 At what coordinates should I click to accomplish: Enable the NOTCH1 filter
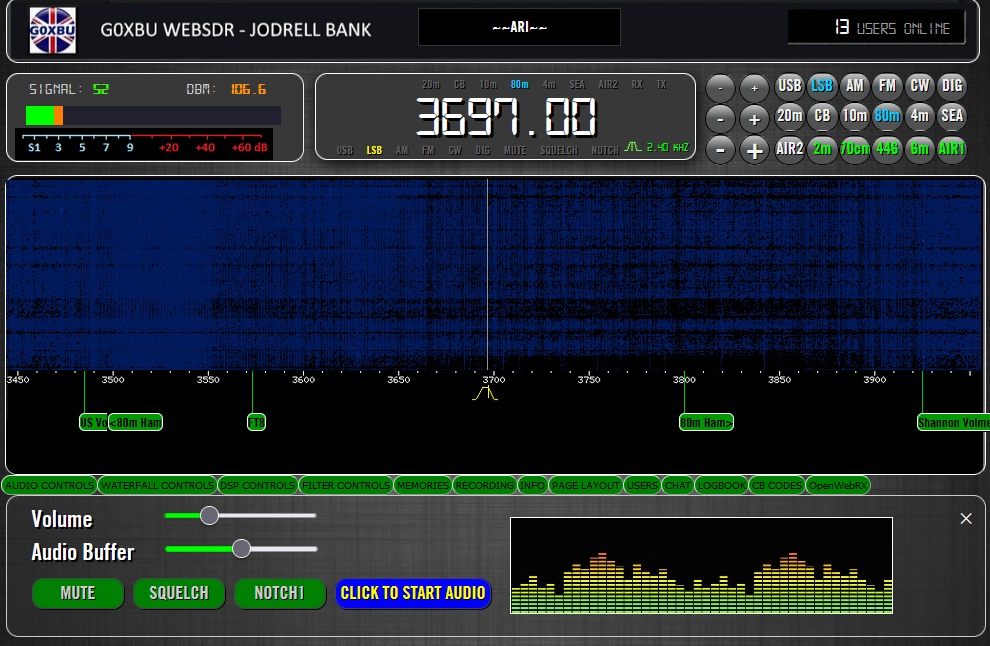coord(280,593)
